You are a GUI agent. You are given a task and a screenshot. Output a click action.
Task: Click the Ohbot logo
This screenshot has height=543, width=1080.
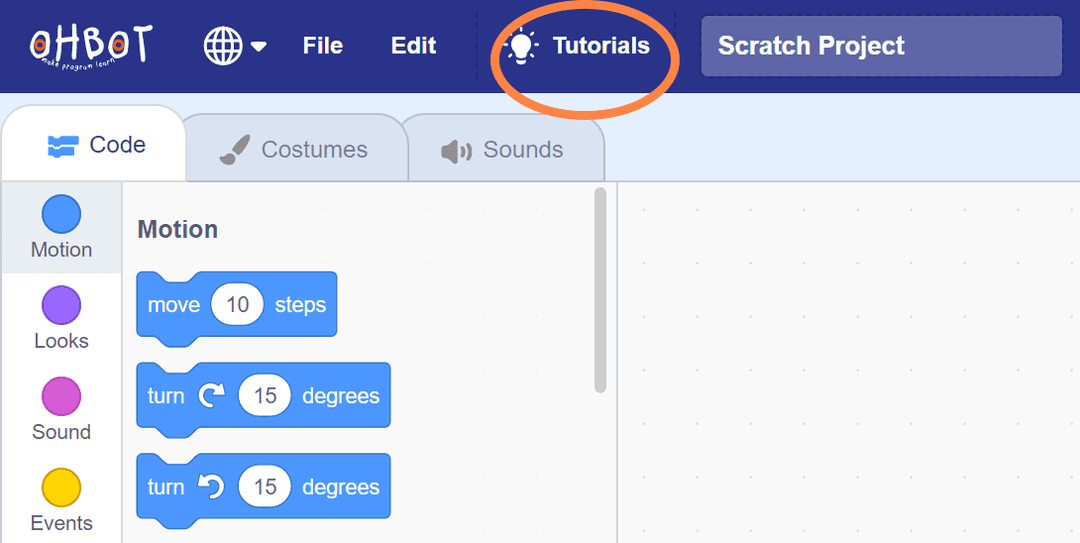(x=90, y=46)
